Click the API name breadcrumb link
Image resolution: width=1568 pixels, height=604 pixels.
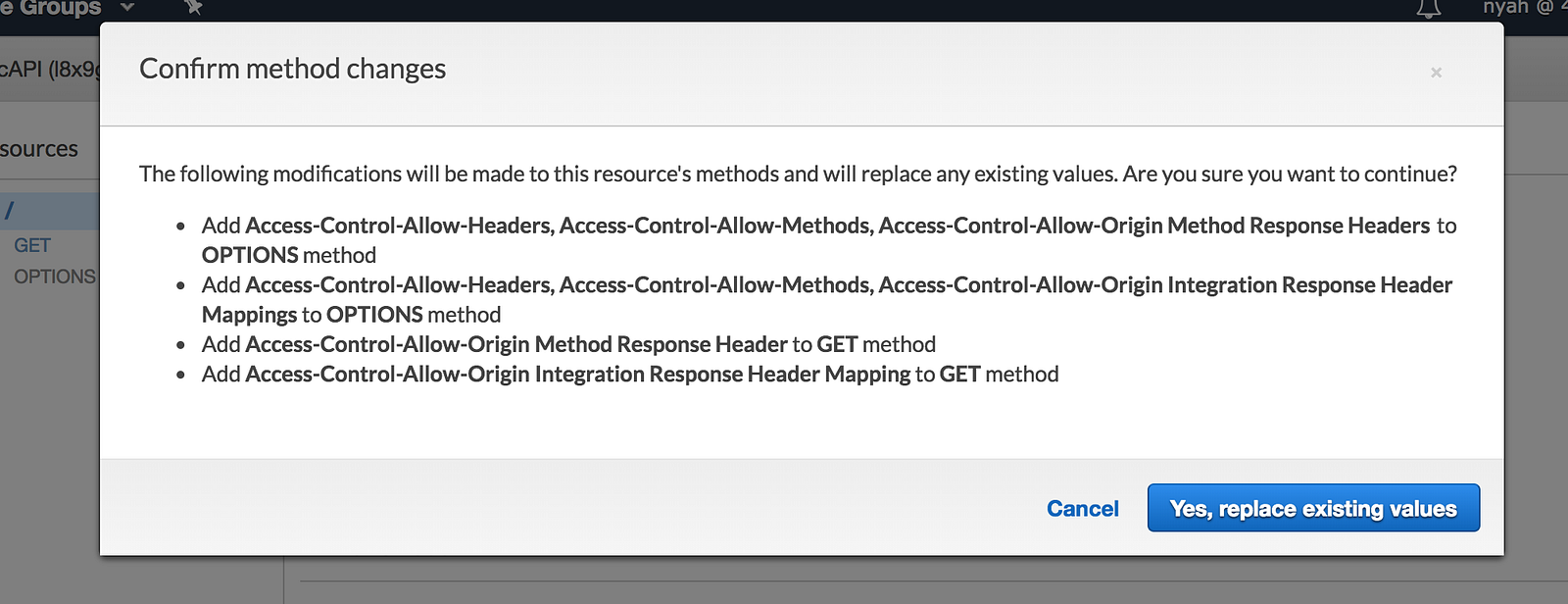tap(49, 69)
